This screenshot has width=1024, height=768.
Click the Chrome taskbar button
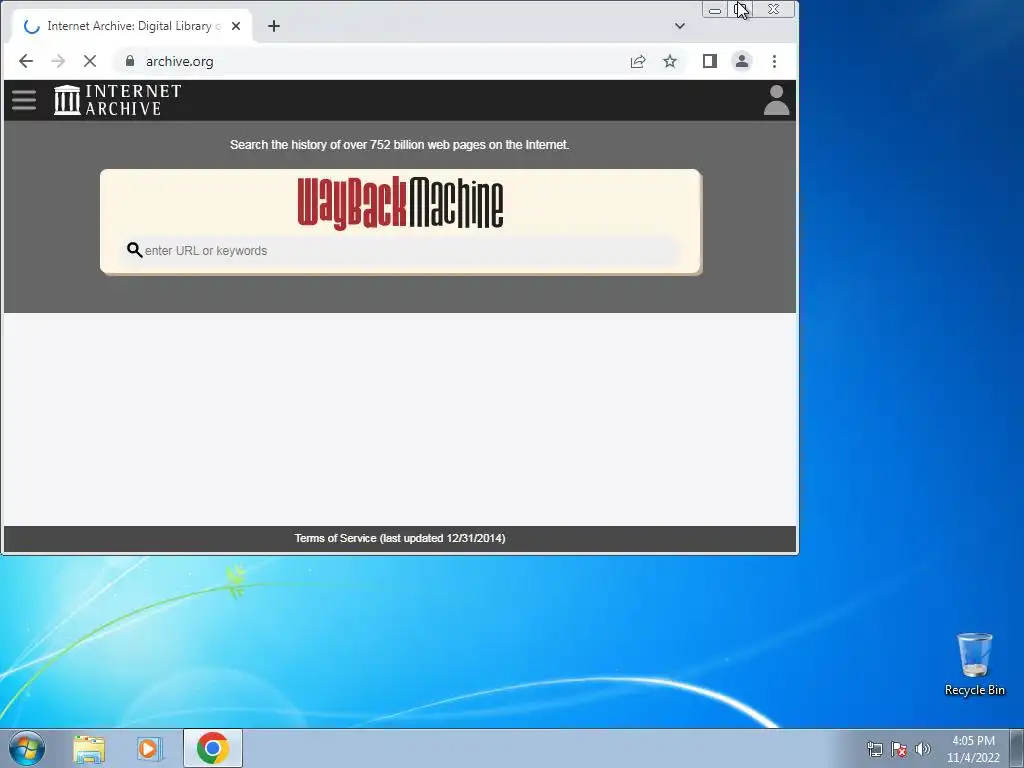click(x=213, y=748)
